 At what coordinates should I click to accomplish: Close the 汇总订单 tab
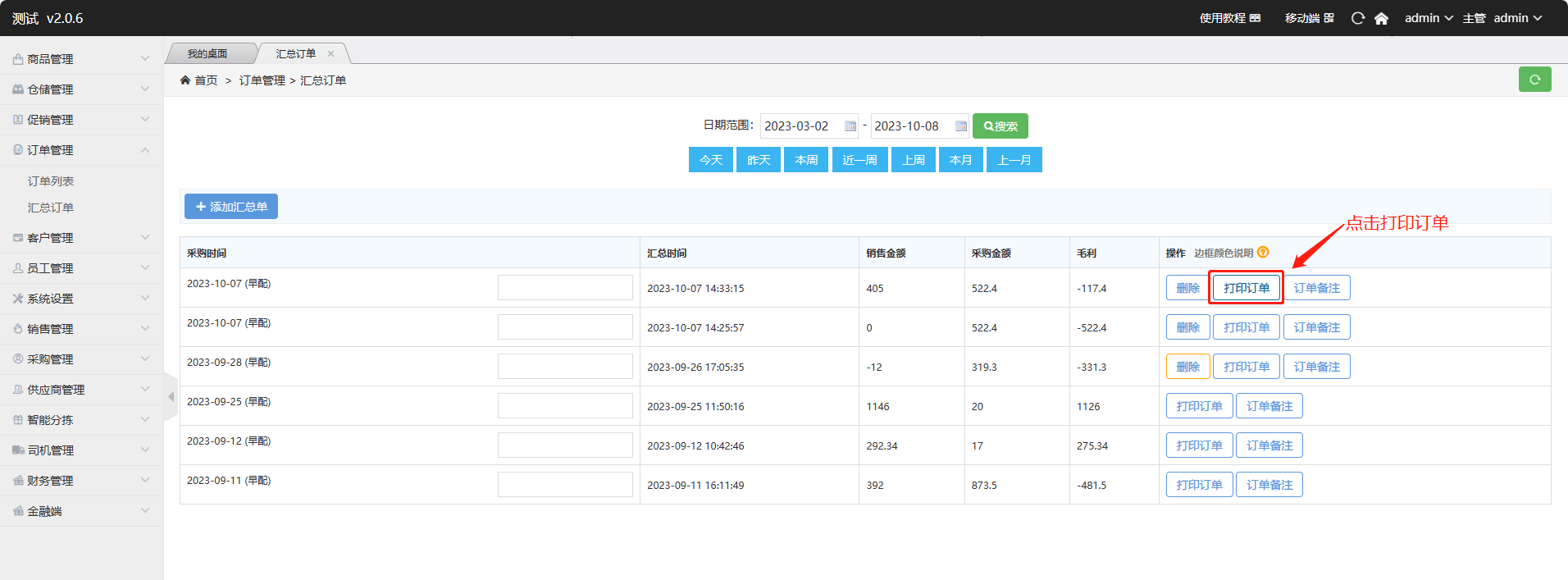click(331, 54)
